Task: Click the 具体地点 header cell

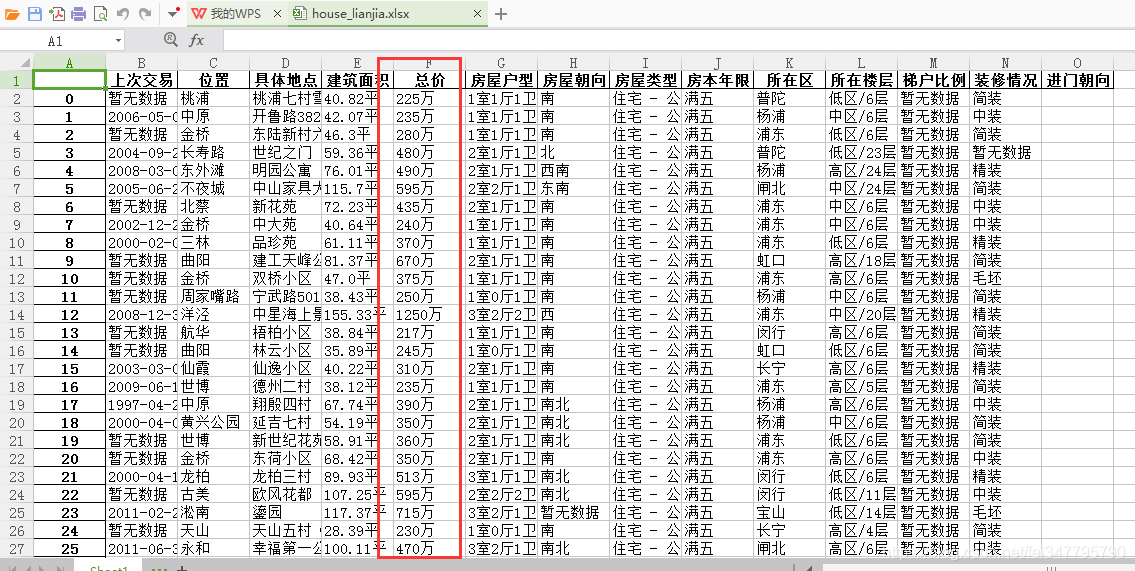Action: point(285,80)
